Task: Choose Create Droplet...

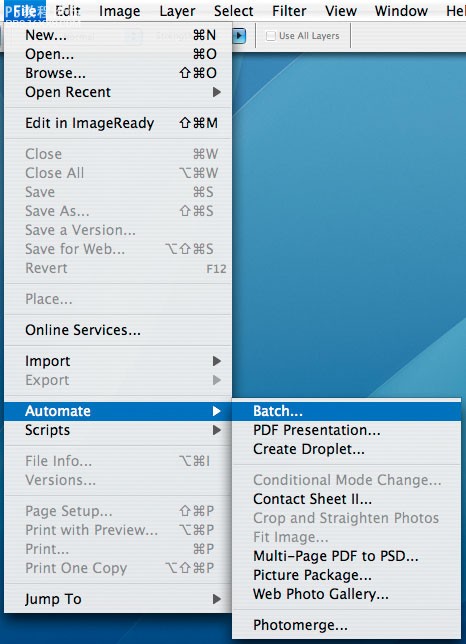Action: click(346, 449)
